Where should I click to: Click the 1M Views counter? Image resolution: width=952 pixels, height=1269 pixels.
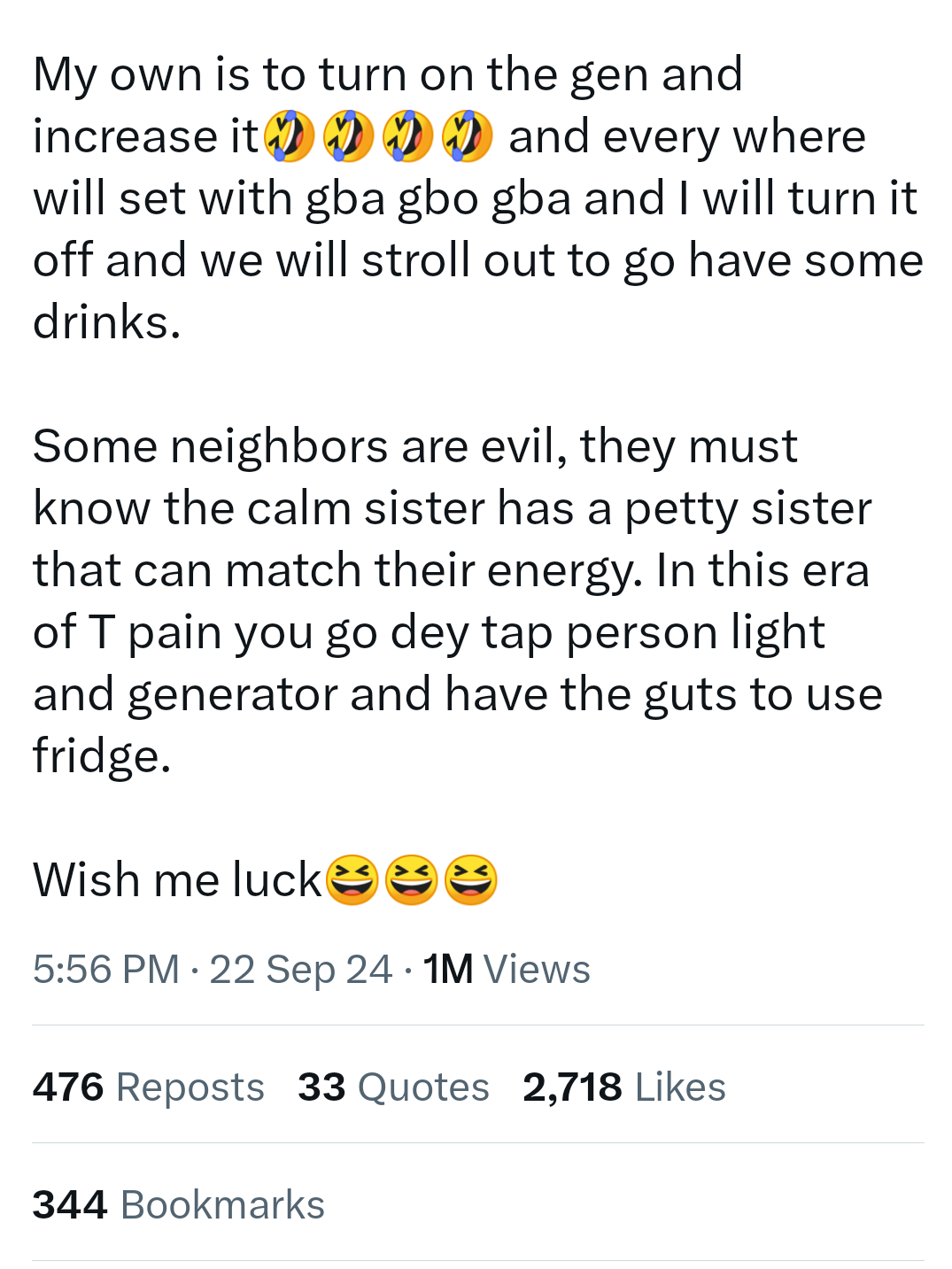pyautogui.click(x=507, y=969)
